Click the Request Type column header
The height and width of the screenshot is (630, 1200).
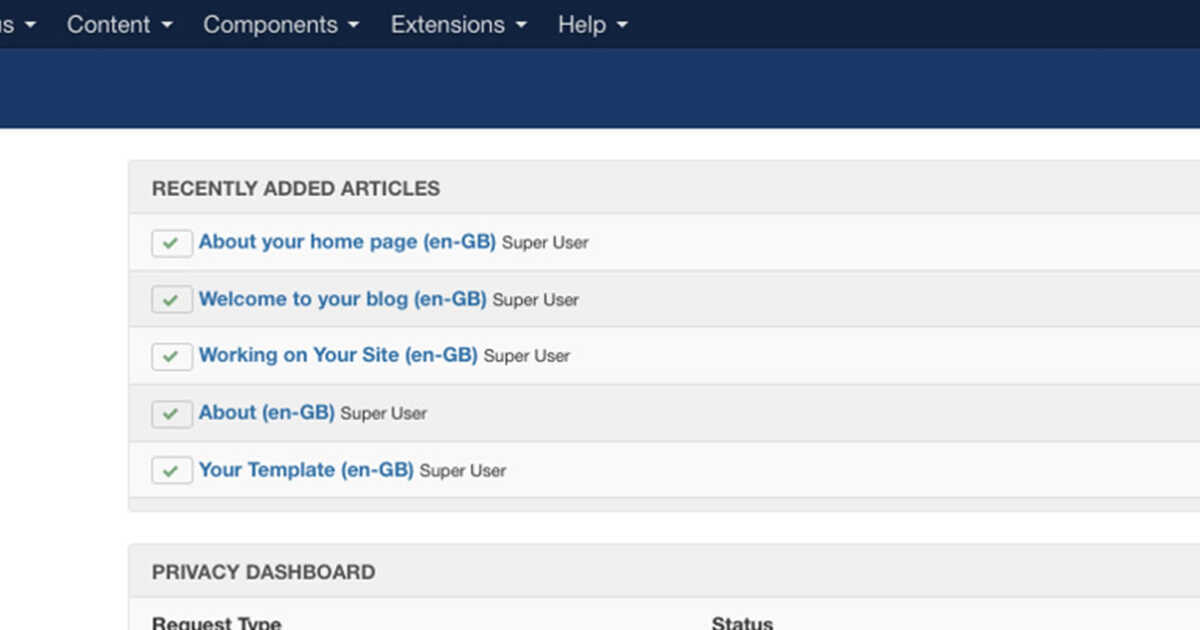pyautogui.click(x=216, y=621)
